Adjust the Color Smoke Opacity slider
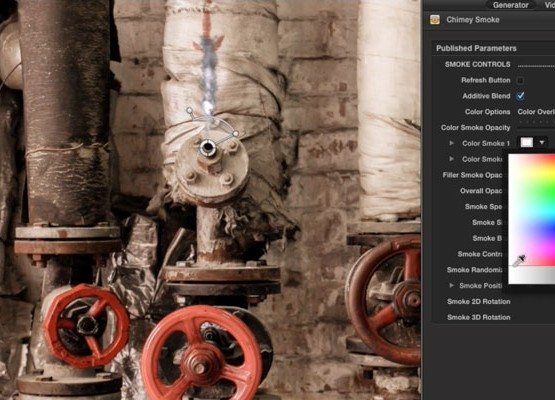This screenshot has height=400, width=555. point(536,127)
